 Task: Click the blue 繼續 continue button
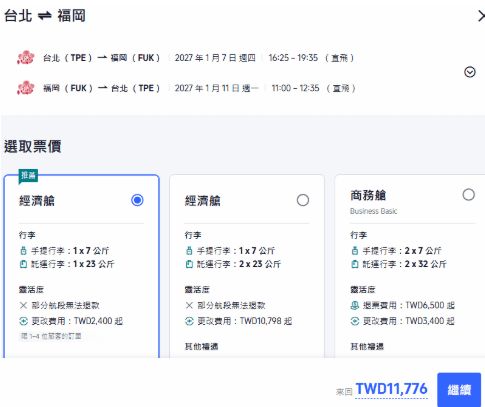(459, 390)
